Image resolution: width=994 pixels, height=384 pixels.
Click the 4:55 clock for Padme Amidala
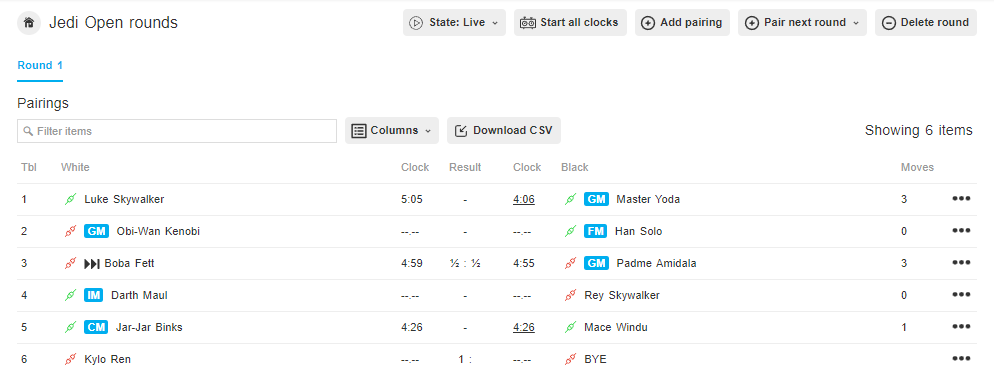point(524,264)
